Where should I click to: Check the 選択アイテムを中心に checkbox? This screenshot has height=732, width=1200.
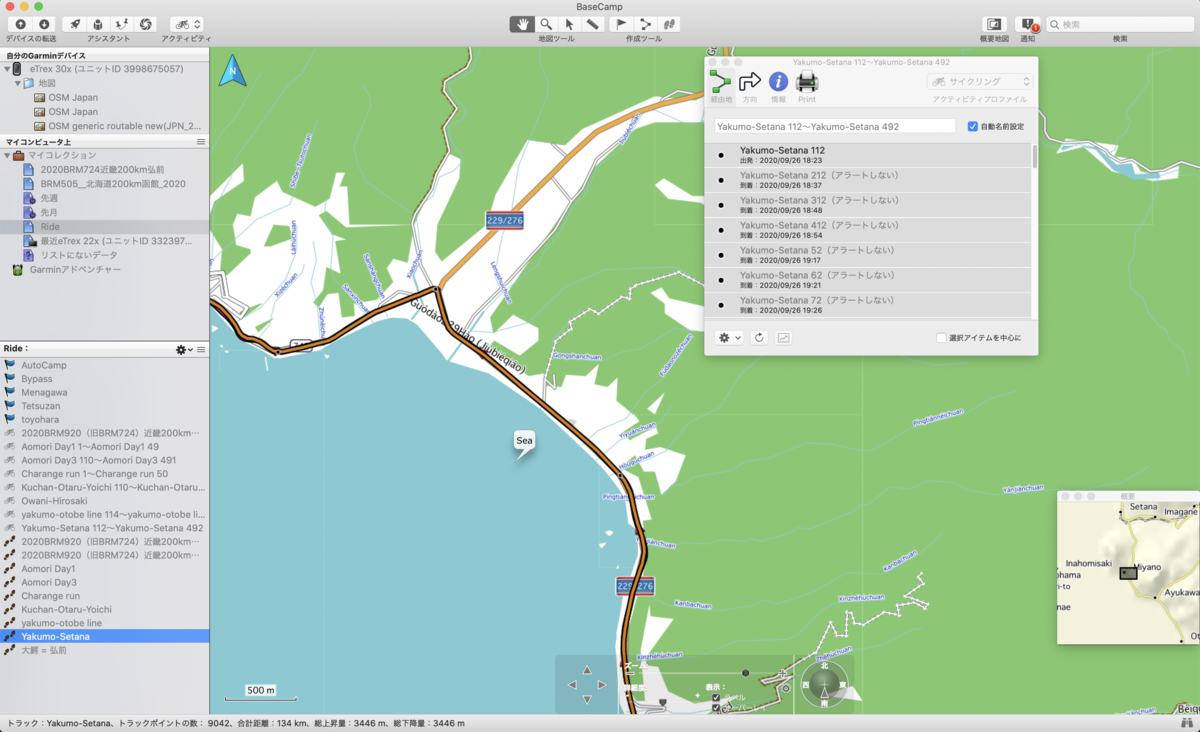pos(941,338)
